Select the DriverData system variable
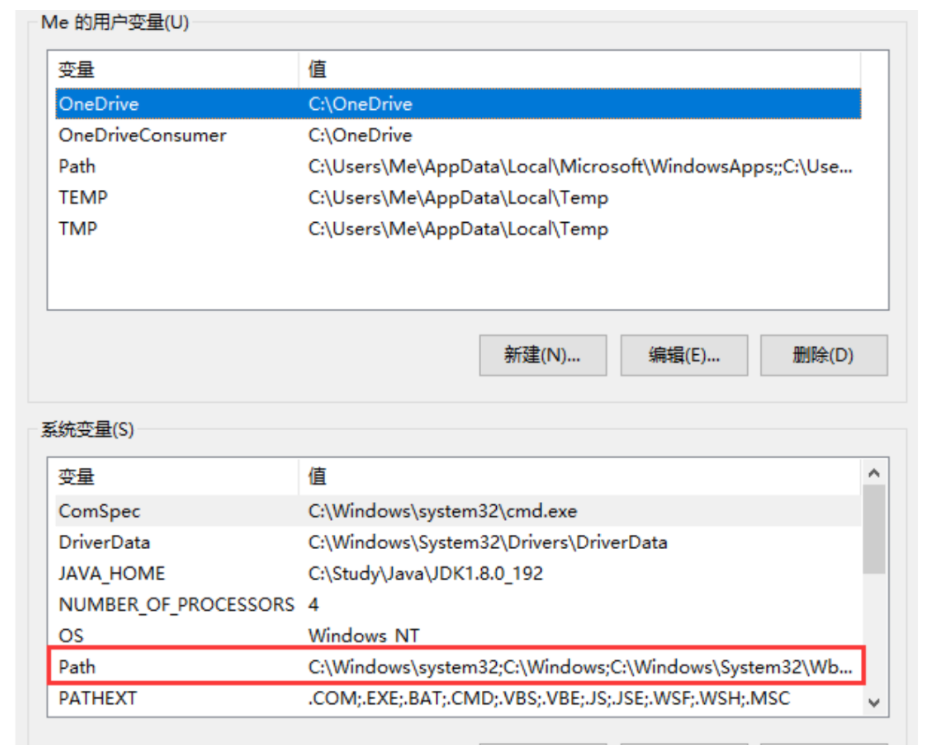Screen dimensions: 950x745 (x=458, y=542)
